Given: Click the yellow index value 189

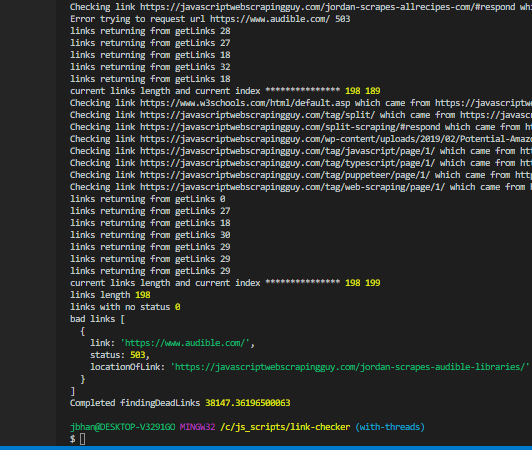Looking at the screenshot, I should [x=373, y=91].
